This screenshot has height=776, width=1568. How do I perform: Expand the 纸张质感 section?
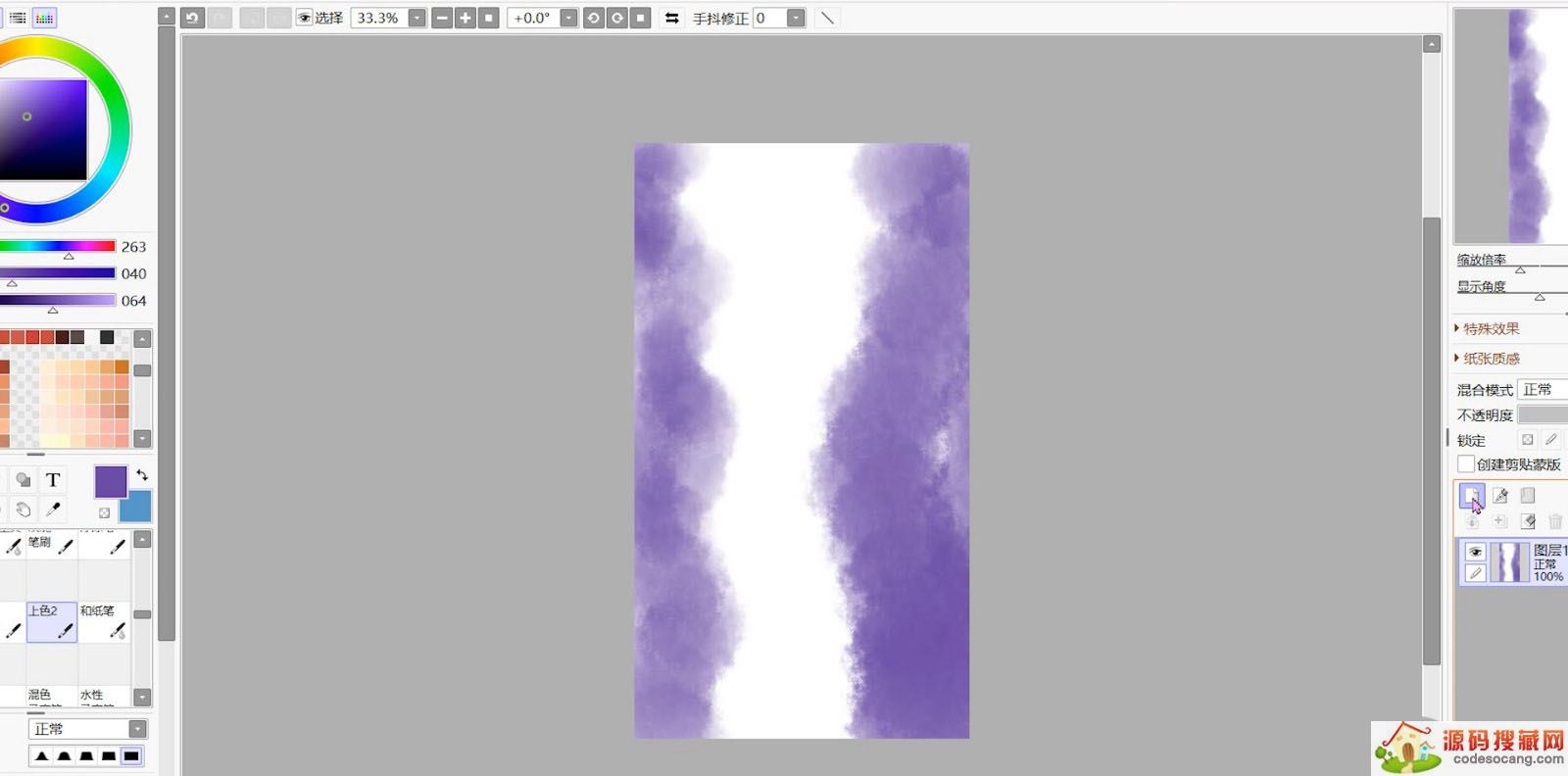click(x=1490, y=359)
